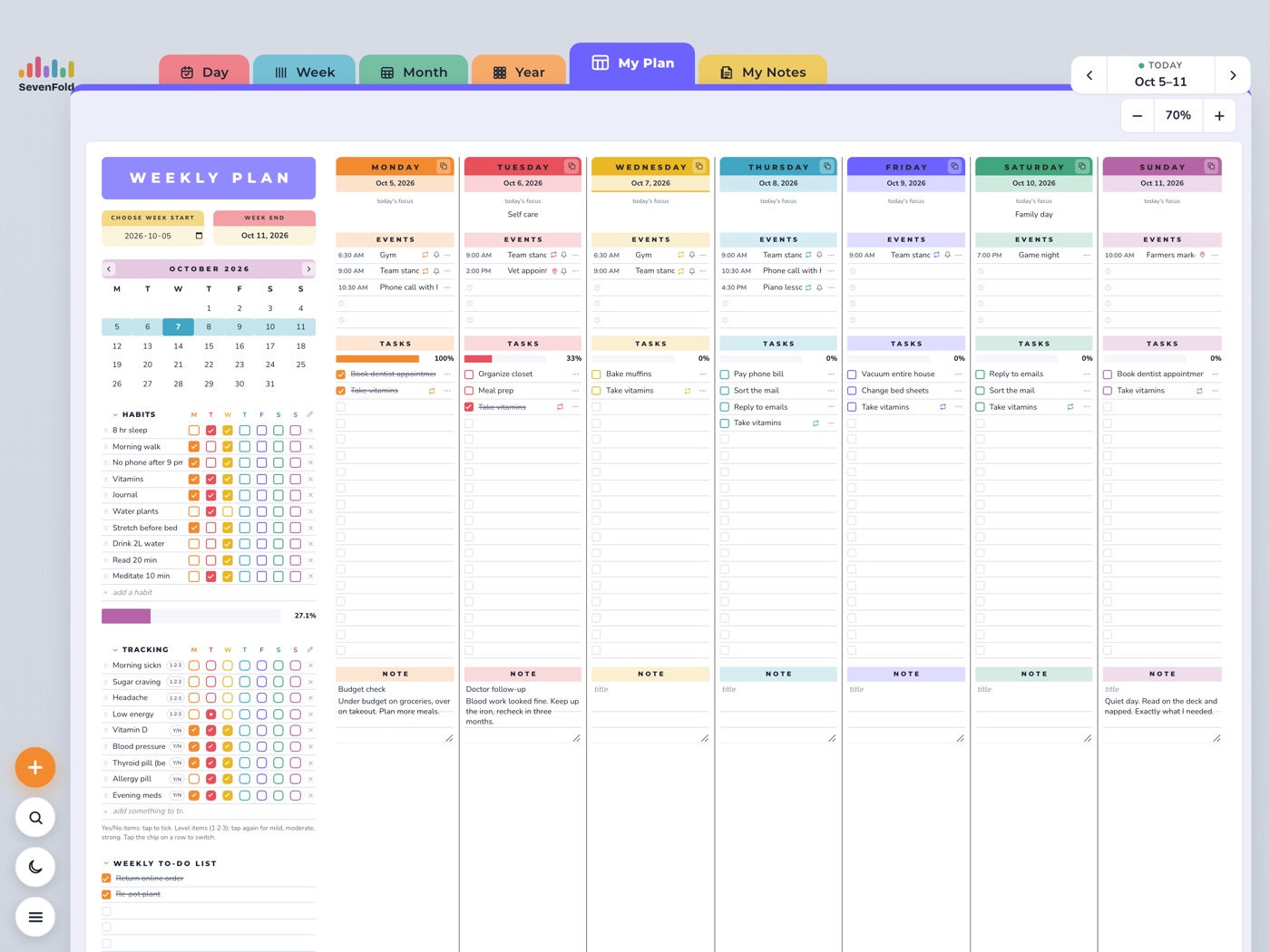This screenshot has width=1270, height=952.
Task: Click the SevenFold logo
Action: click(x=46, y=74)
